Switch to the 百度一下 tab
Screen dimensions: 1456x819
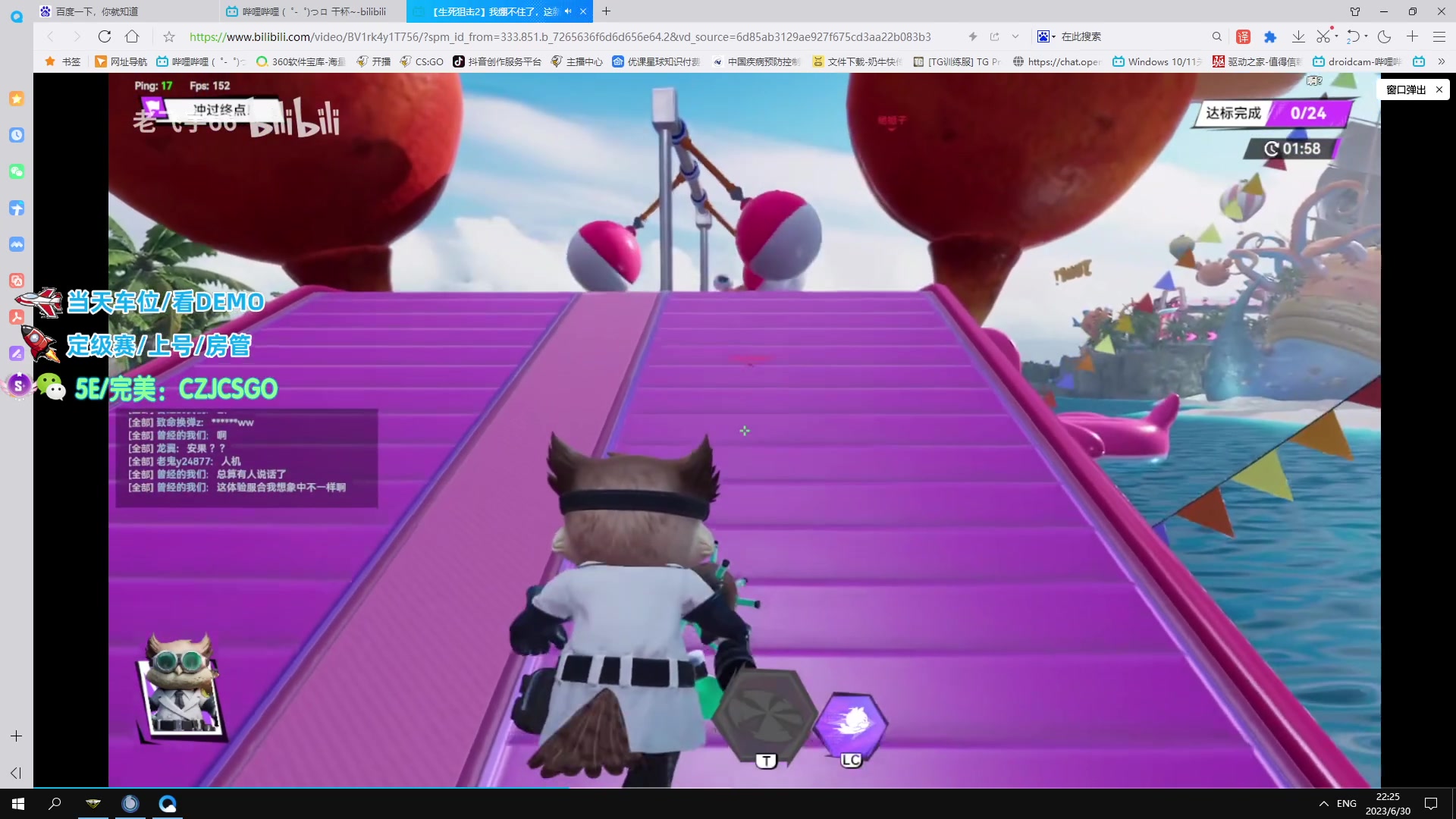pos(97,11)
